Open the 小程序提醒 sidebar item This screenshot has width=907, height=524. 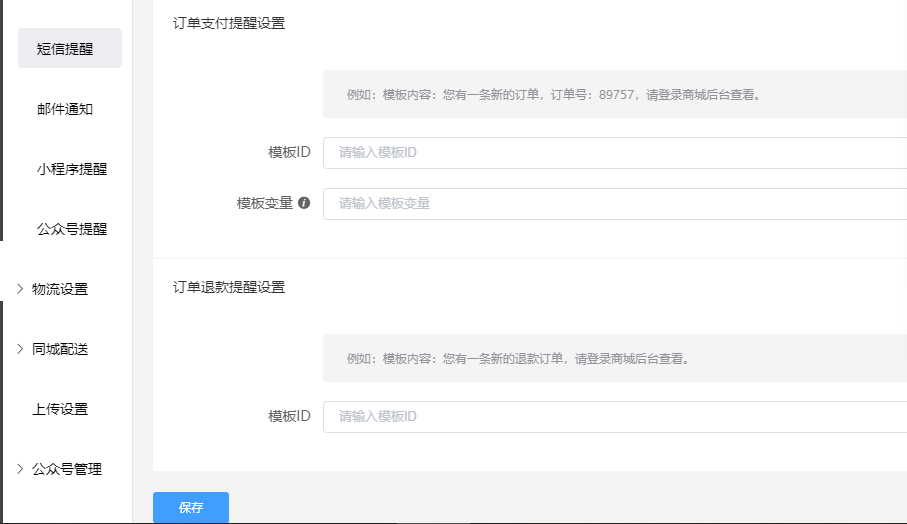[70, 169]
